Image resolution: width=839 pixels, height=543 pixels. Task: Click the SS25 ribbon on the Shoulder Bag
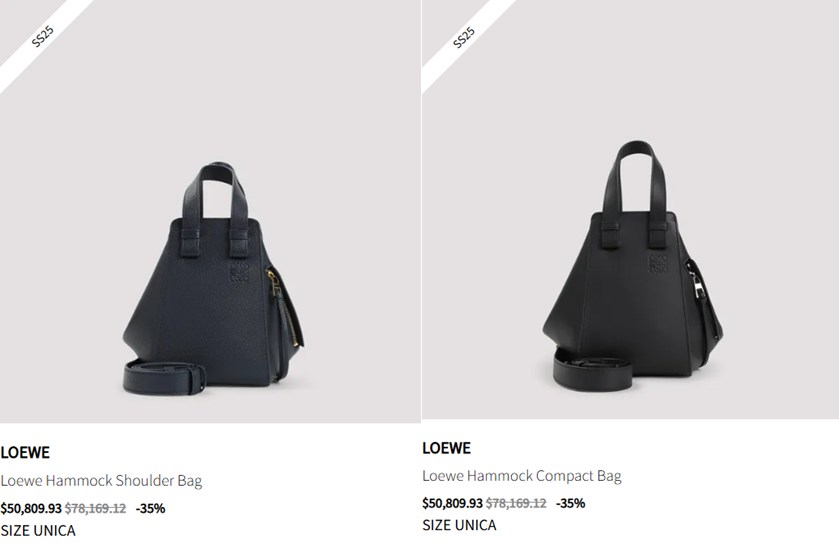click(x=43, y=36)
